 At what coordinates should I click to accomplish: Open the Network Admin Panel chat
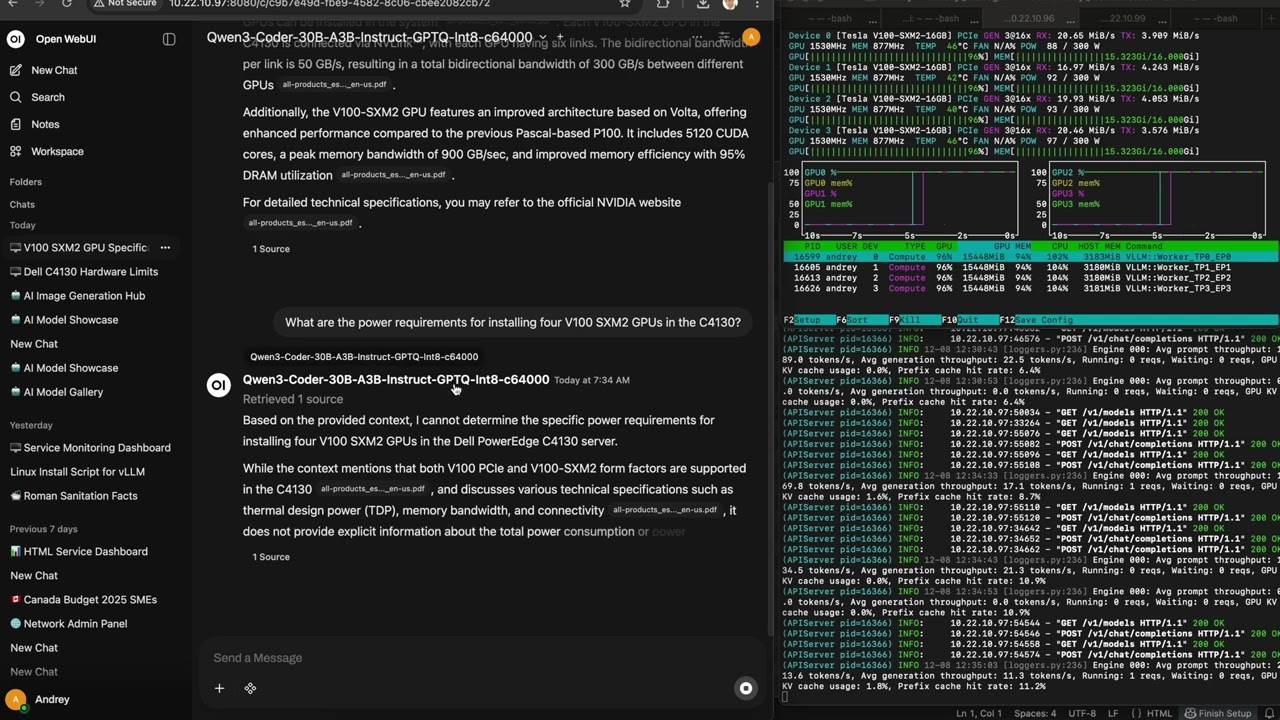click(x=75, y=624)
